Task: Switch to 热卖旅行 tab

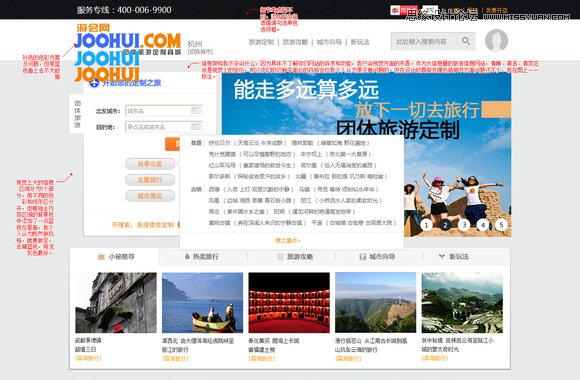Action: pos(203,257)
